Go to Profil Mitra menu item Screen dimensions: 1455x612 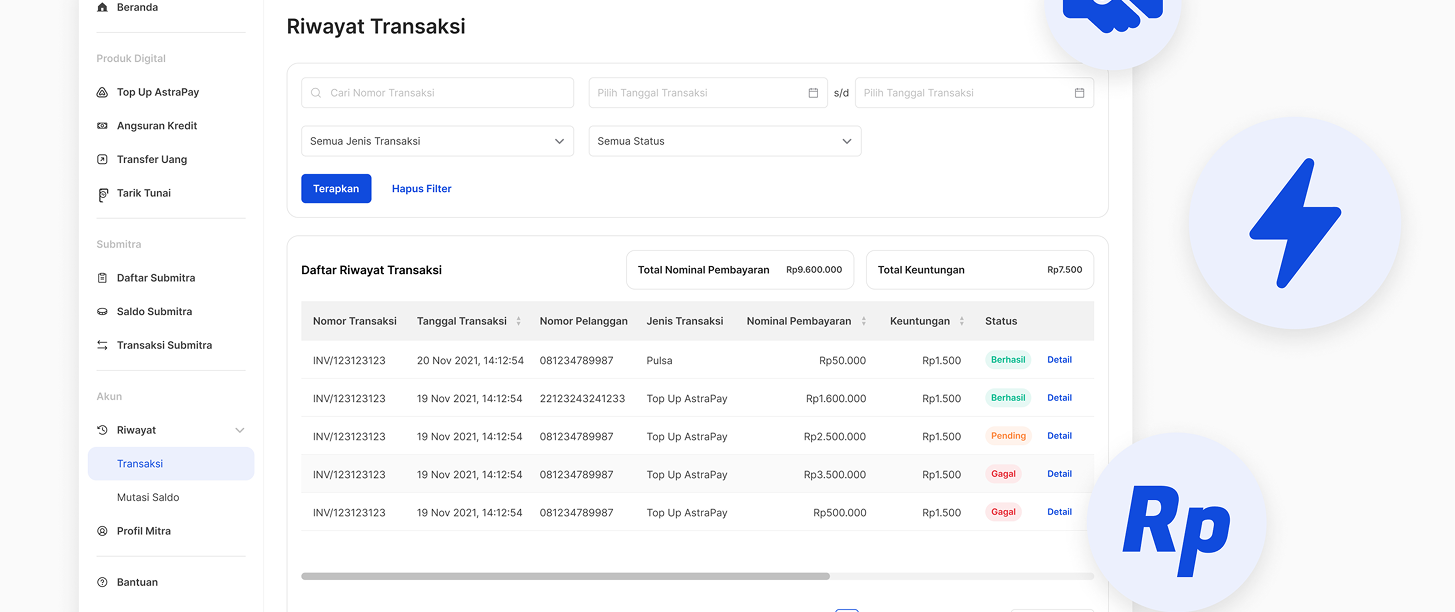144,531
